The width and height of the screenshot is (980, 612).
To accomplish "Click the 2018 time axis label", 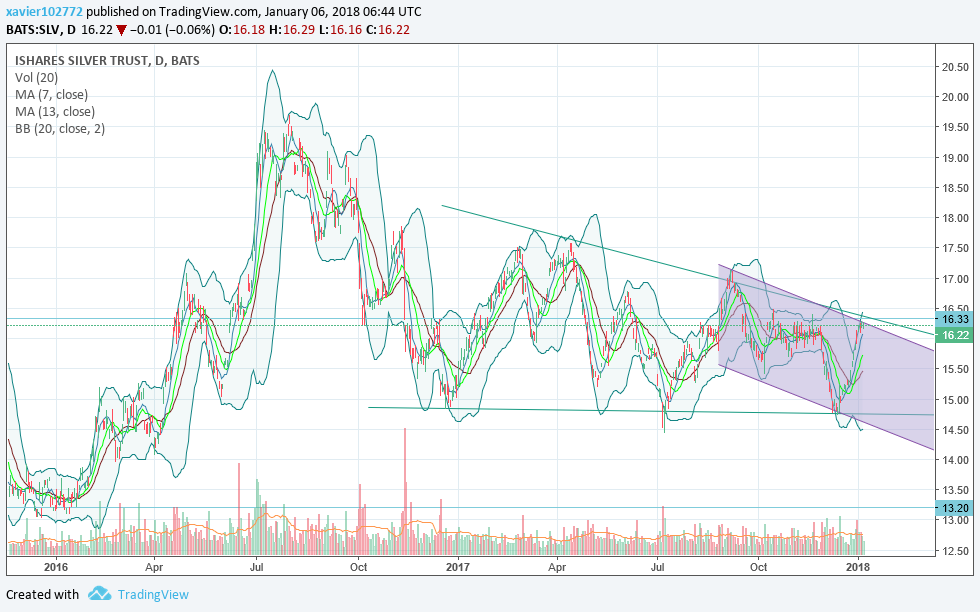I will tap(858, 567).
